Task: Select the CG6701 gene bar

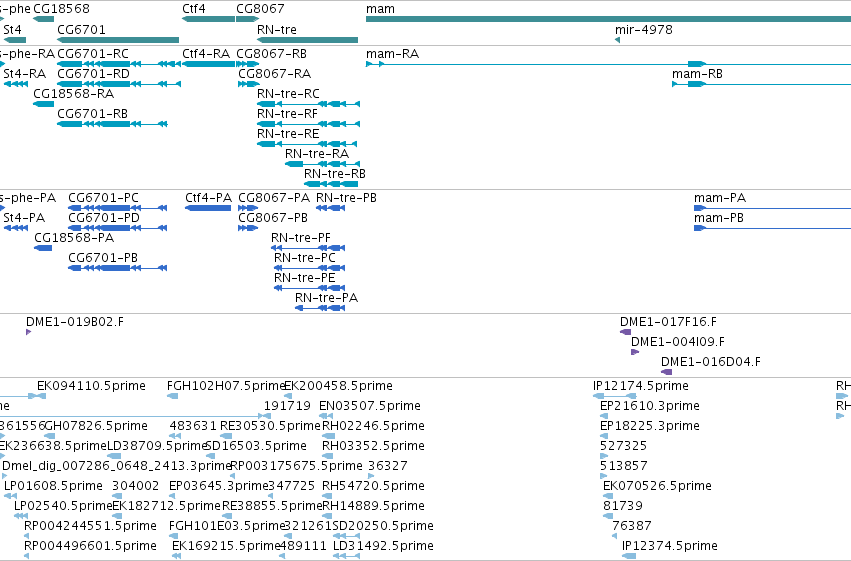Action: pyautogui.click(x=118, y=40)
